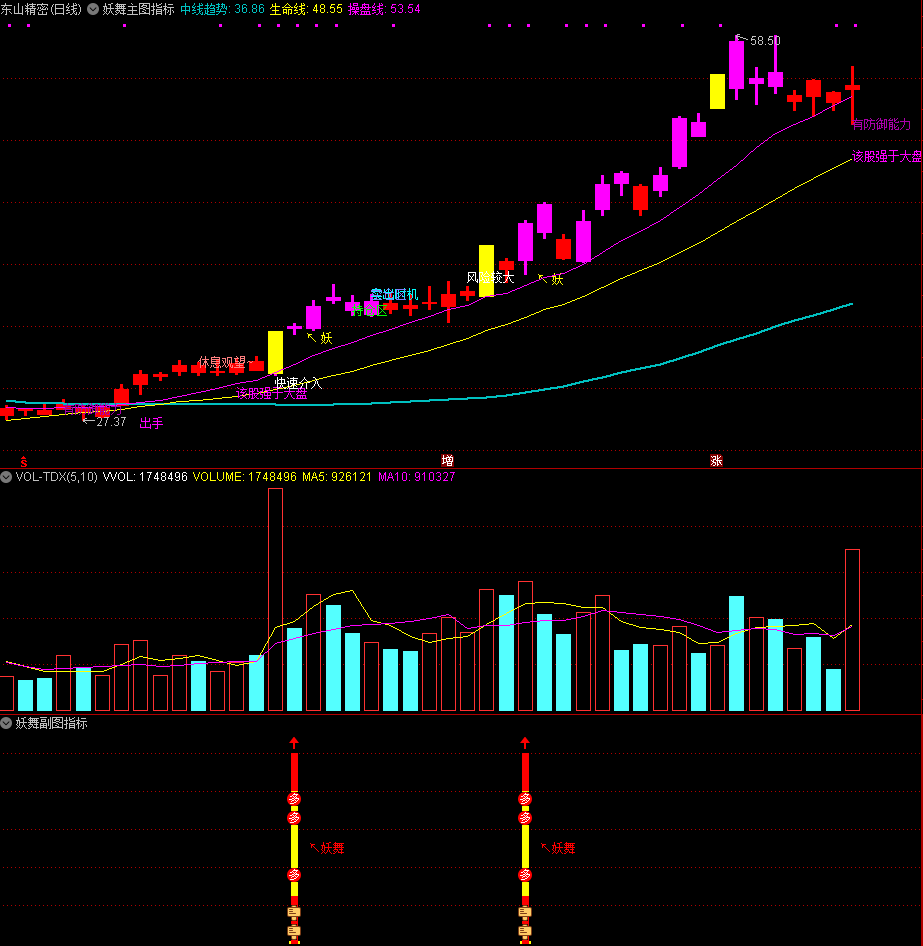Click the 27.37 low price marker

[x=110, y=422]
